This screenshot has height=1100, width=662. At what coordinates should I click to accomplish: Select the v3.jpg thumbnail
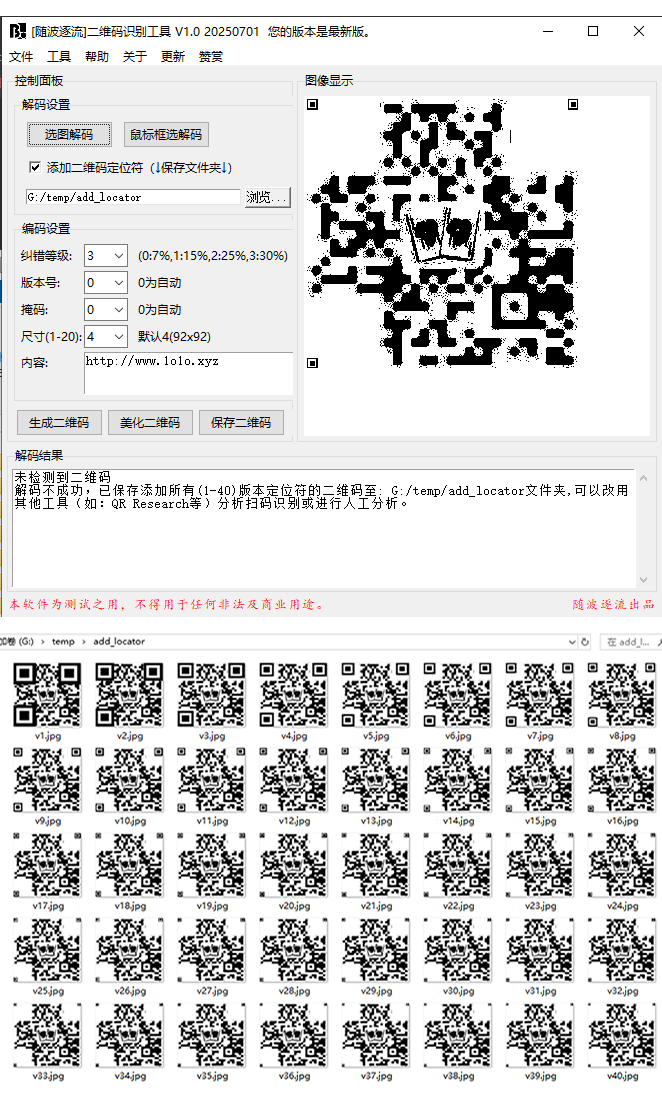[212, 695]
